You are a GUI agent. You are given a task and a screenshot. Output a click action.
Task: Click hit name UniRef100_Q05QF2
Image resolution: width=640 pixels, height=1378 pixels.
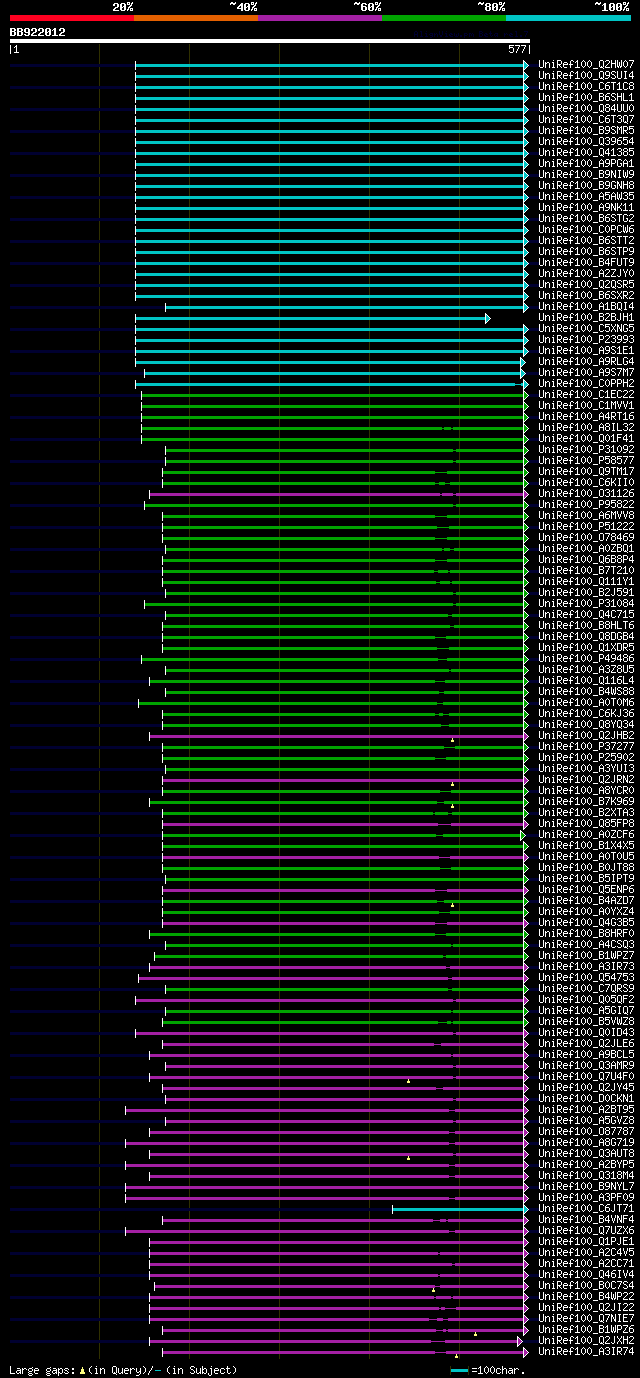[x=586, y=999]
